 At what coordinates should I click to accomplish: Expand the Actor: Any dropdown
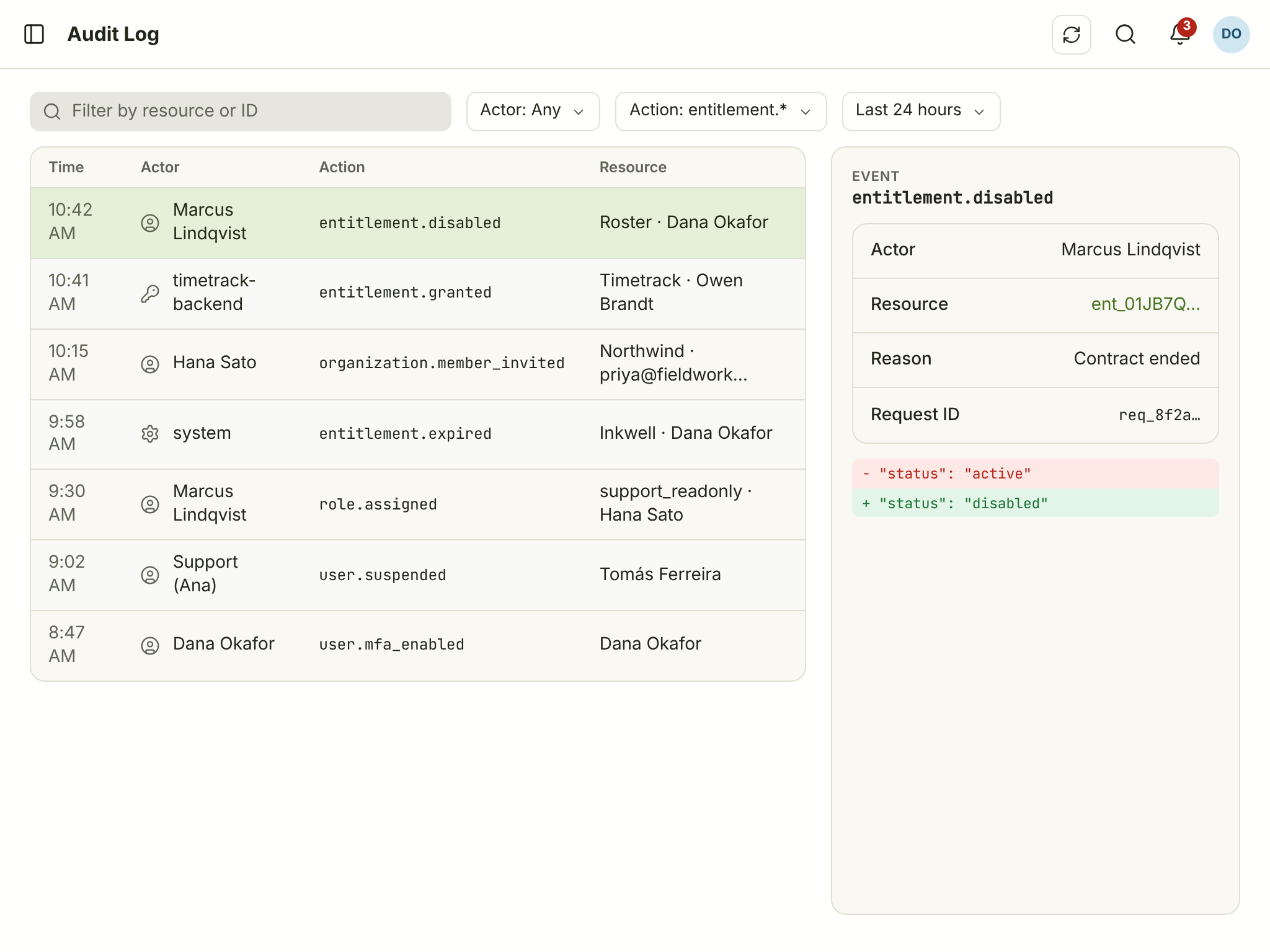[x=533, y=112]
